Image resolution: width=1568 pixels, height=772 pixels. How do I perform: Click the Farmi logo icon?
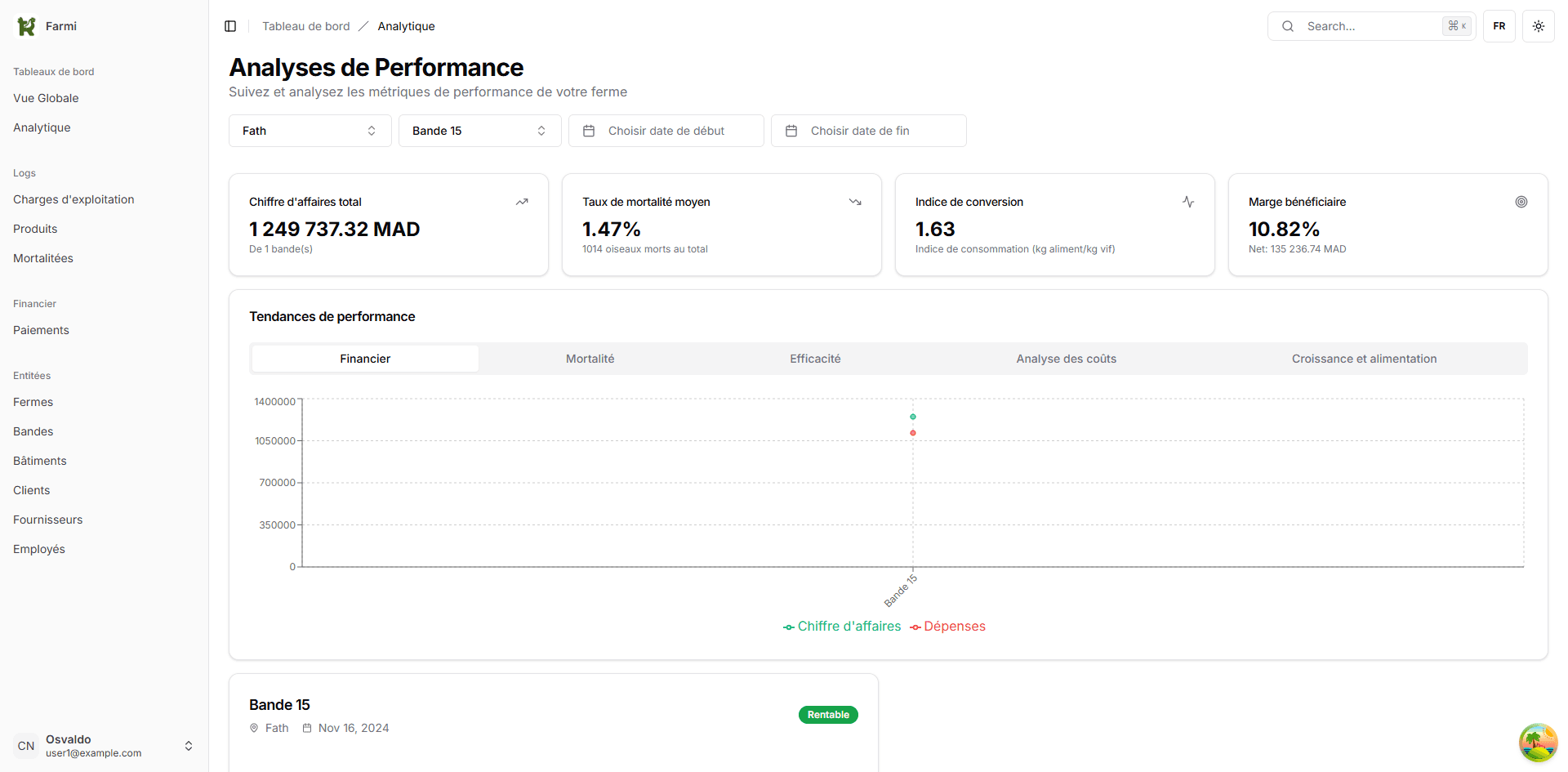[25, 25]
